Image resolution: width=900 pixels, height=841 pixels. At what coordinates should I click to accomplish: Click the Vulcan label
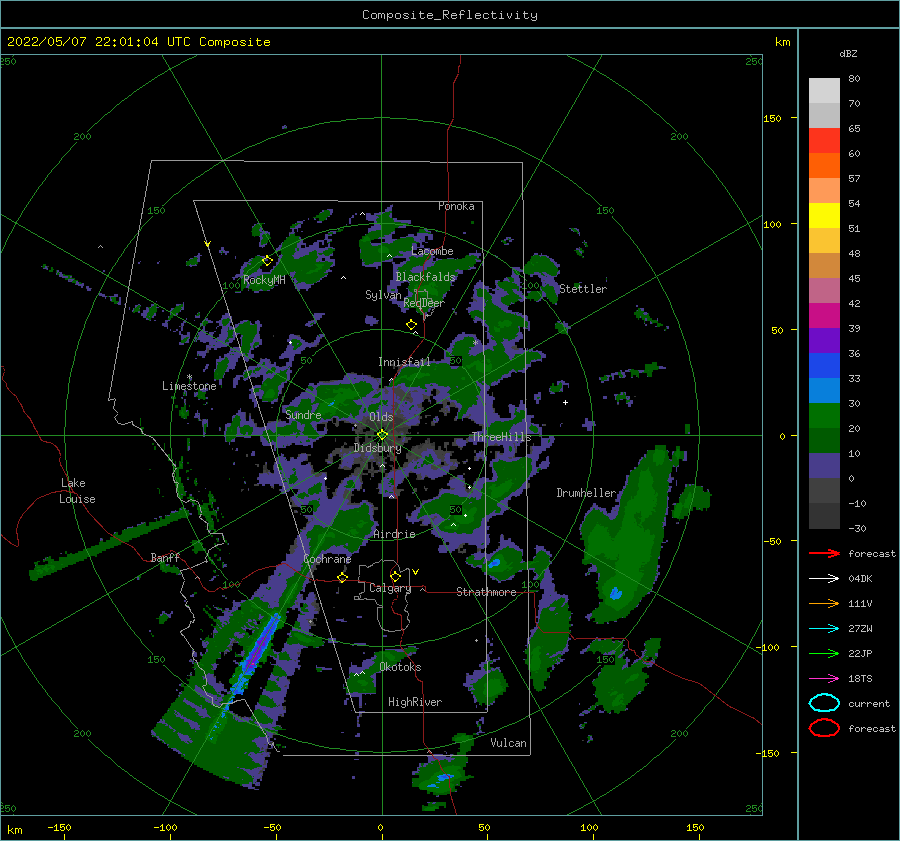(508, 743)
